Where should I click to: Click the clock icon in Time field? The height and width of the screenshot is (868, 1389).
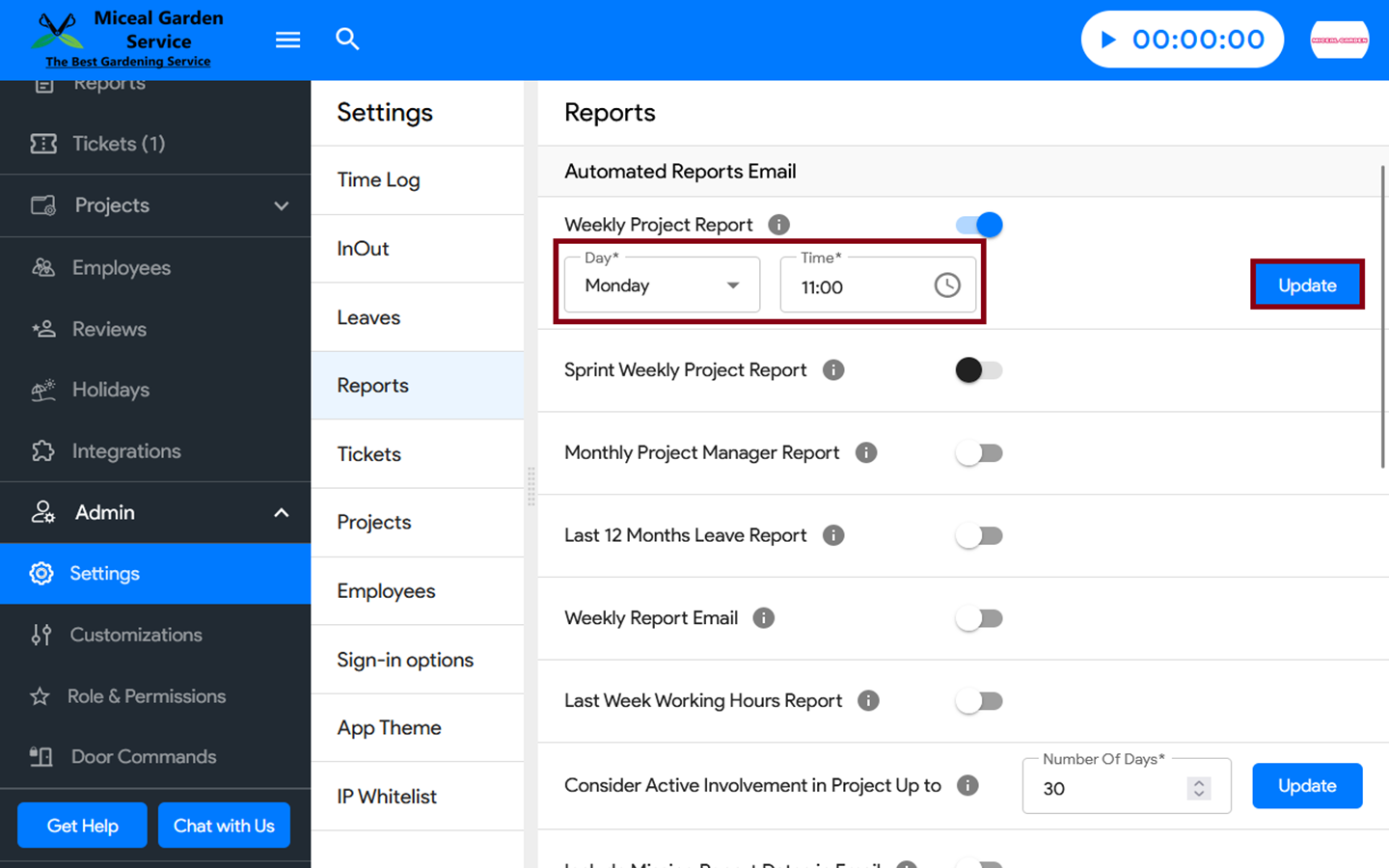(946, 285)
